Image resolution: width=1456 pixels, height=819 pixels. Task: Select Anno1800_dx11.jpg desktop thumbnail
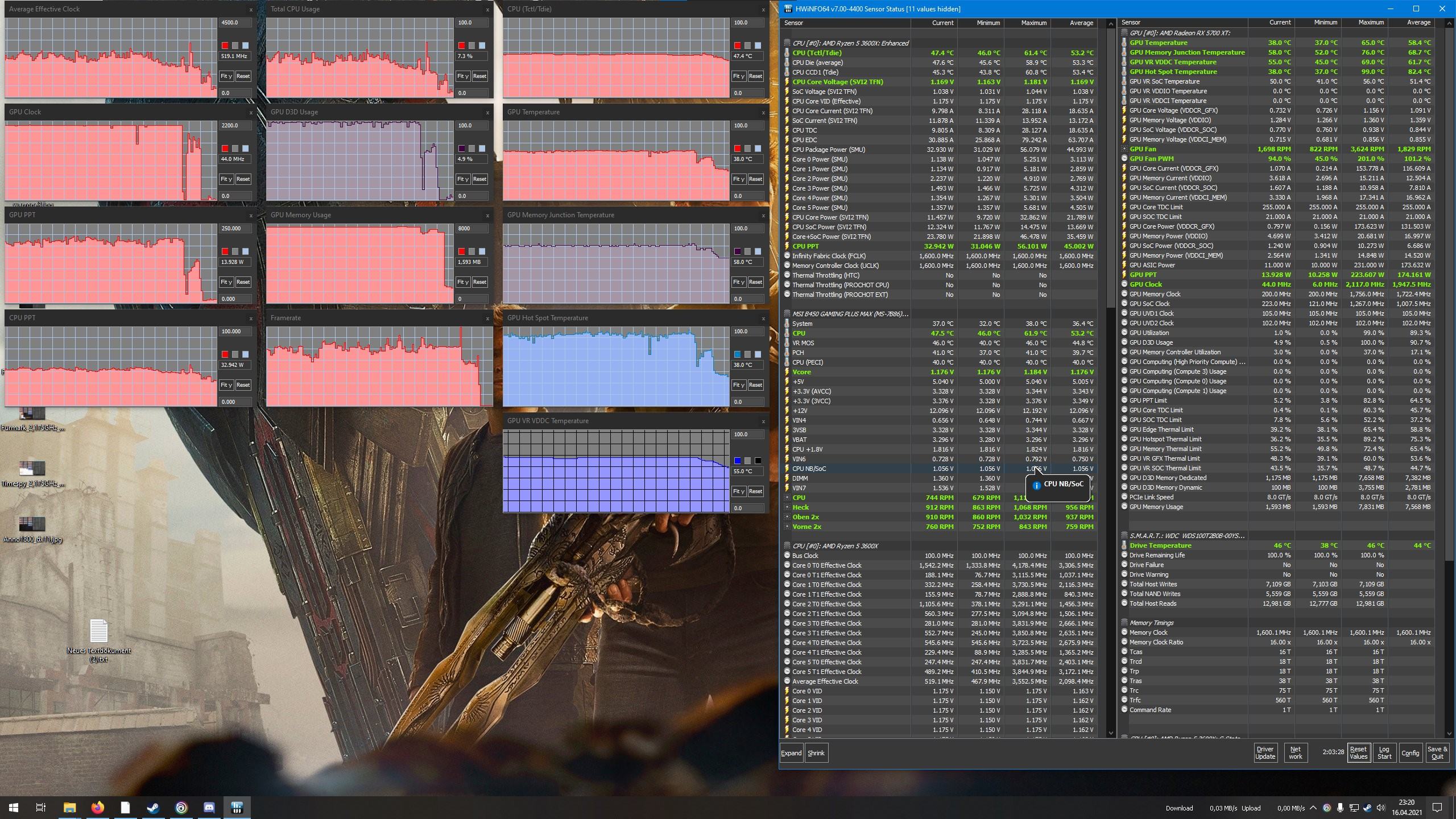coord(32,529)
